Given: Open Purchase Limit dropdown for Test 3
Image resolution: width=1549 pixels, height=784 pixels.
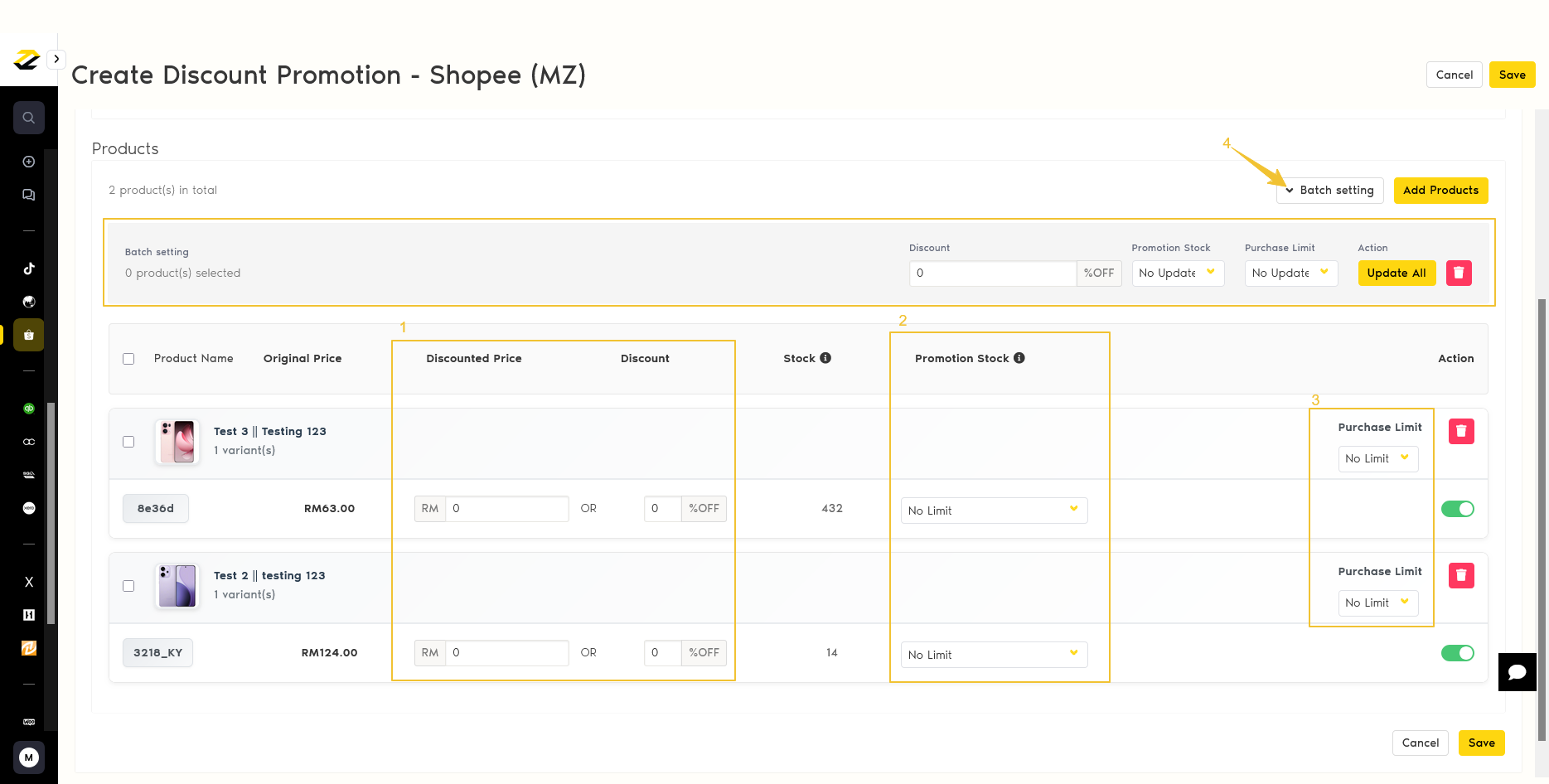Looking at the screenshot, I should pos(1377,458).
